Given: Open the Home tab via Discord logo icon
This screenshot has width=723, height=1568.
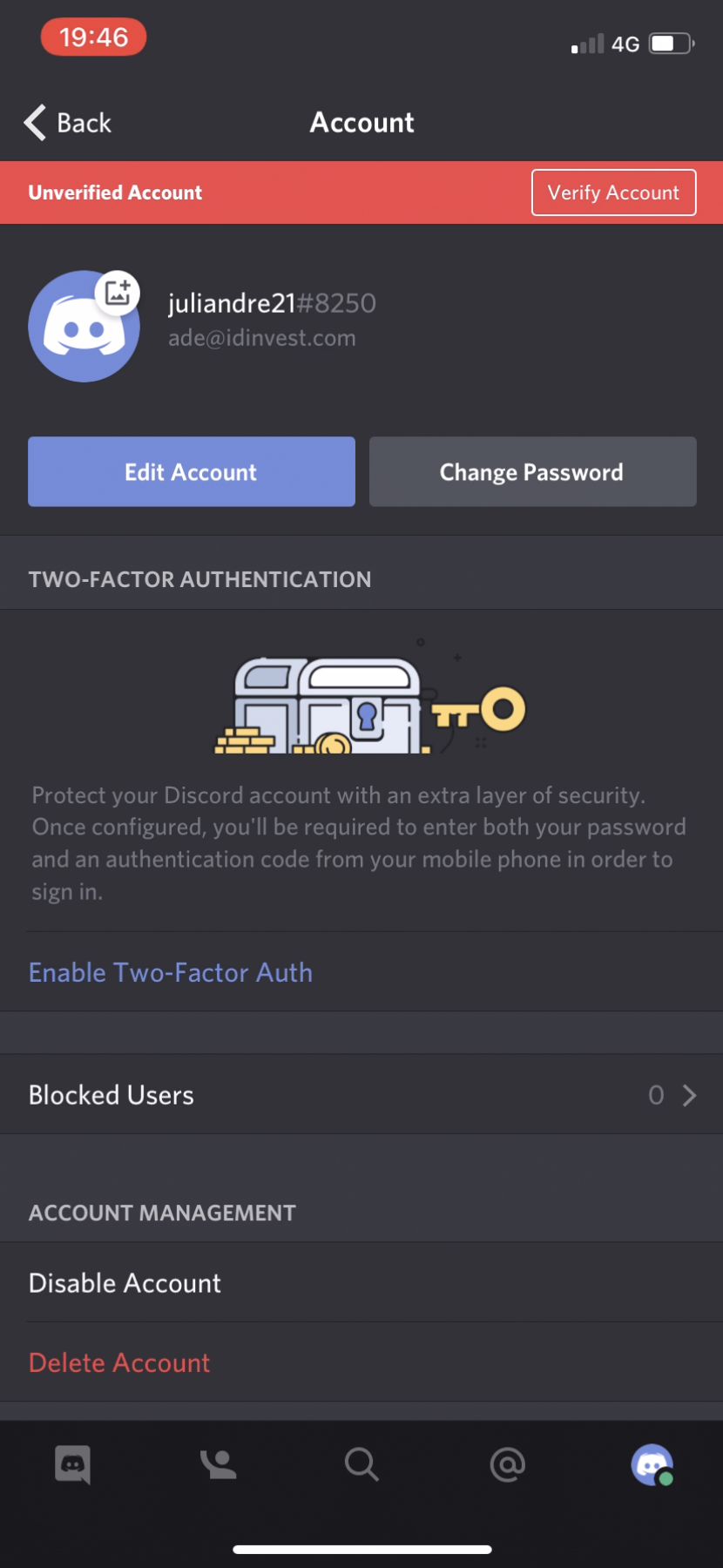Looking at the screenshot, I should (72, 1464).
